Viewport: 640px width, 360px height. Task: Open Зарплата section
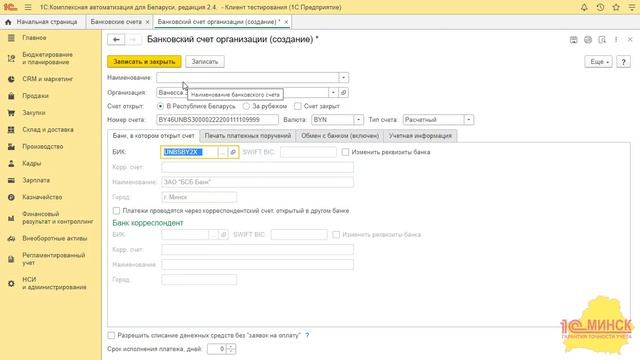coord(36,180)
